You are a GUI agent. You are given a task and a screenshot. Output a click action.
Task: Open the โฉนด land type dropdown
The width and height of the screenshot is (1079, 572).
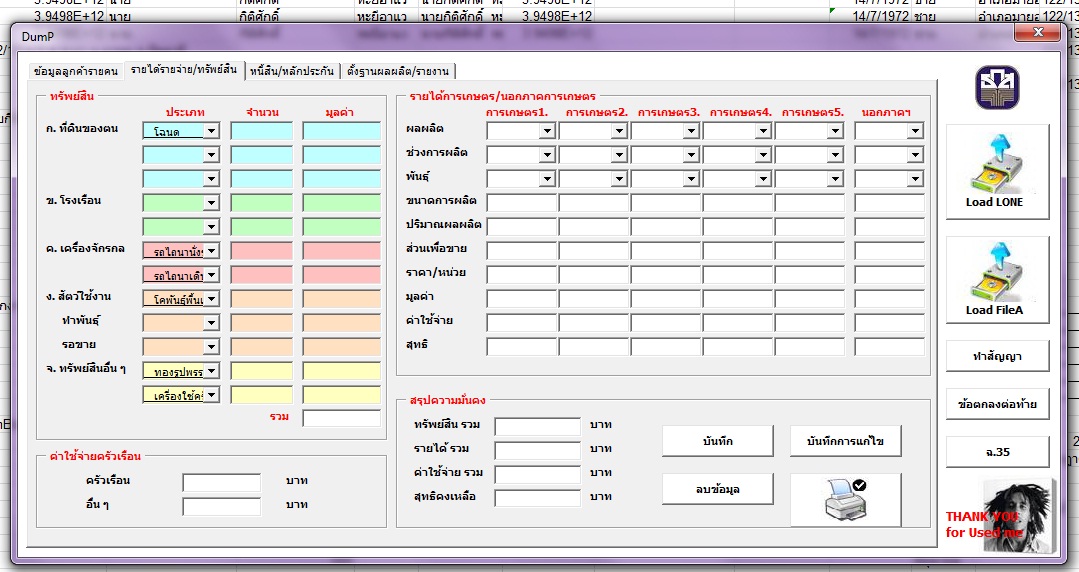211,131
